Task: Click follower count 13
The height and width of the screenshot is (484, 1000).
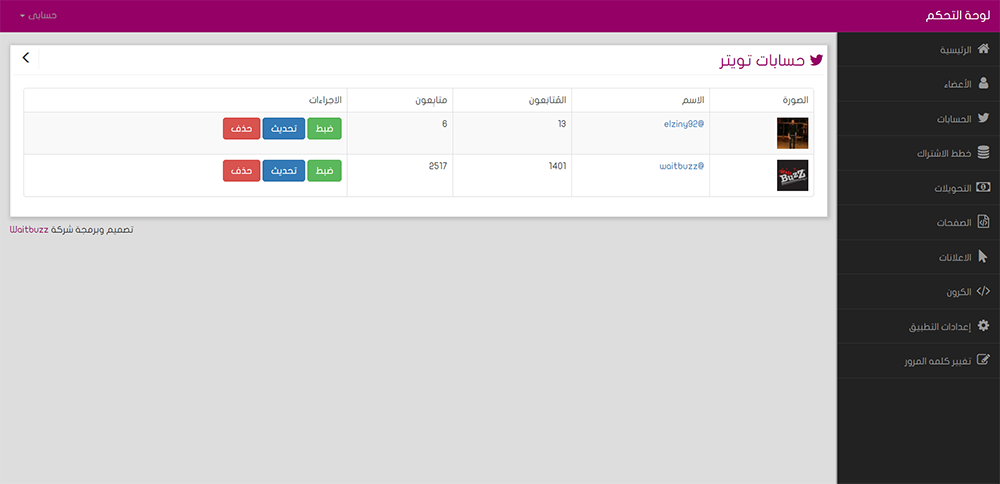Action: [x=562, y=124]
